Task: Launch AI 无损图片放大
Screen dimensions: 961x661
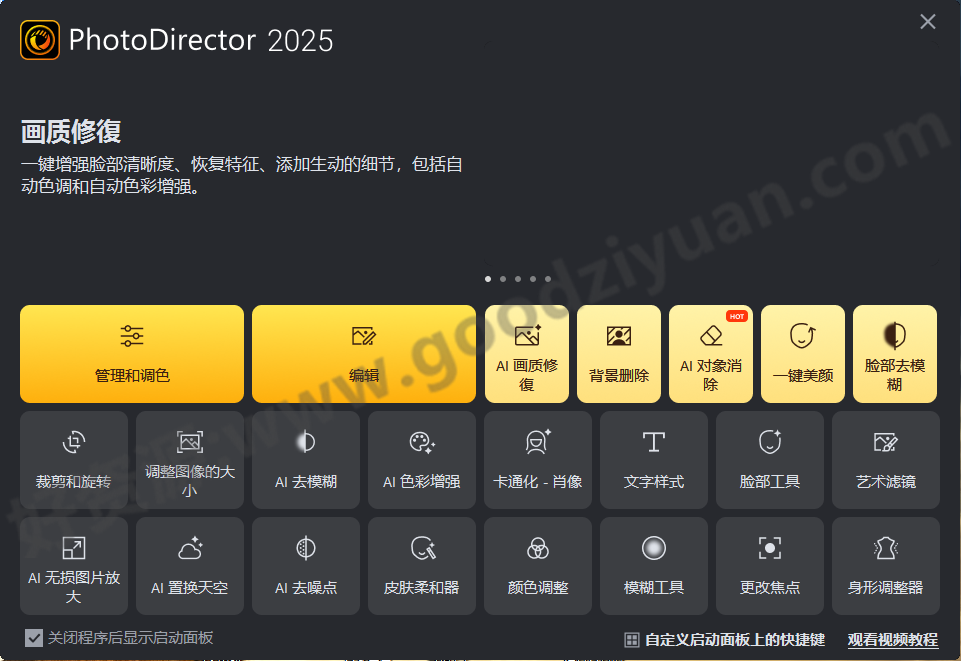Action: pos(73,566)
